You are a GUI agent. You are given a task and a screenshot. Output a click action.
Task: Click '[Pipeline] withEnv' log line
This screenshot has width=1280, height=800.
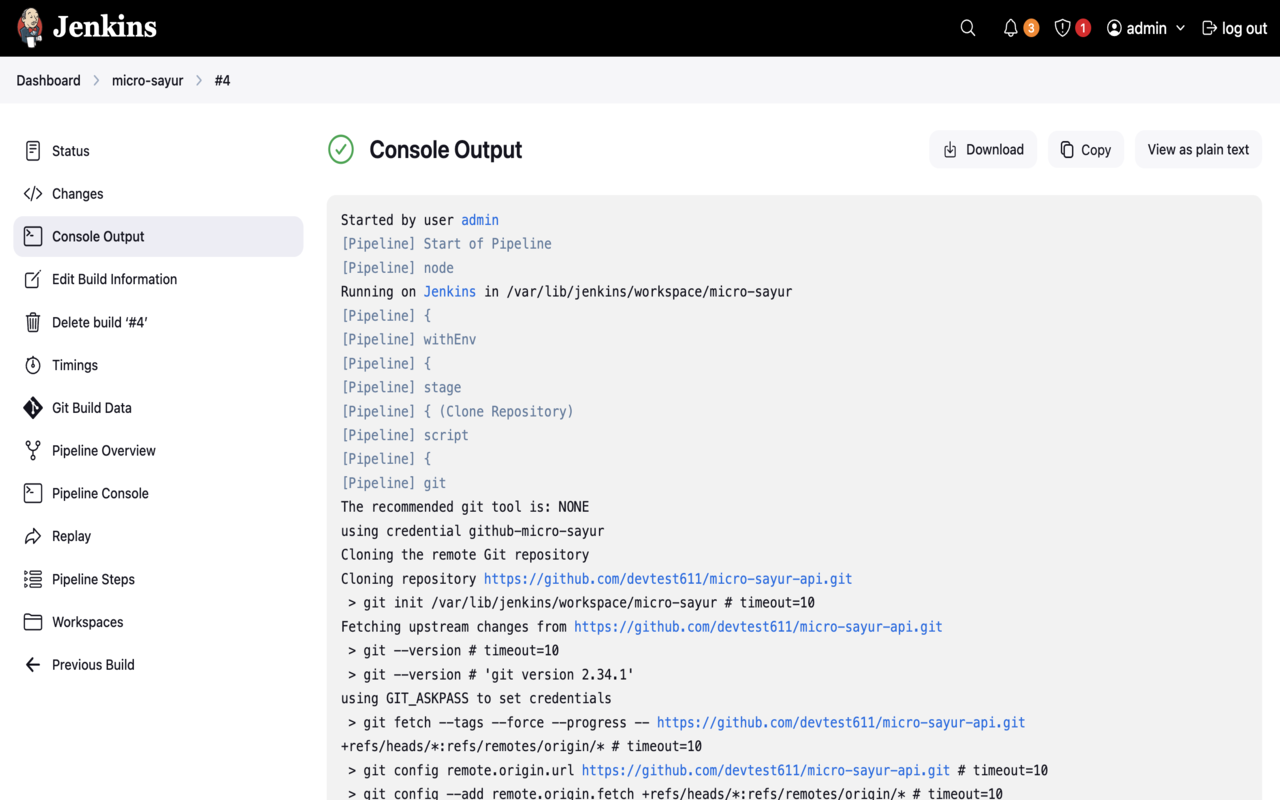(409, 340)
